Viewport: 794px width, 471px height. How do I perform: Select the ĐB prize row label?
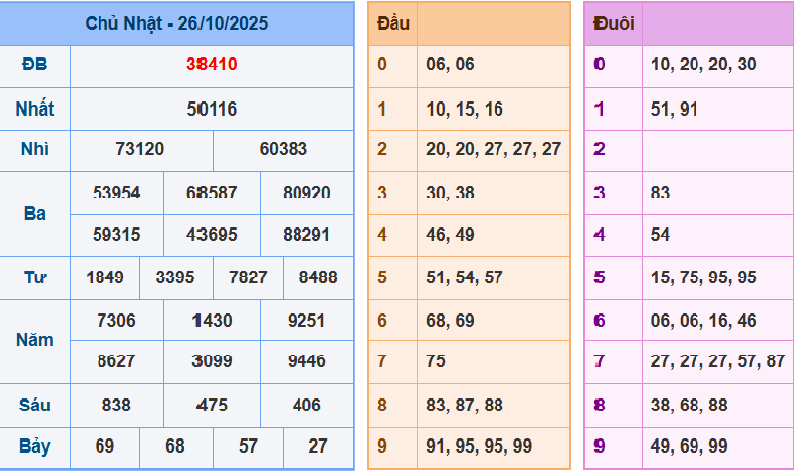(34, 65)
